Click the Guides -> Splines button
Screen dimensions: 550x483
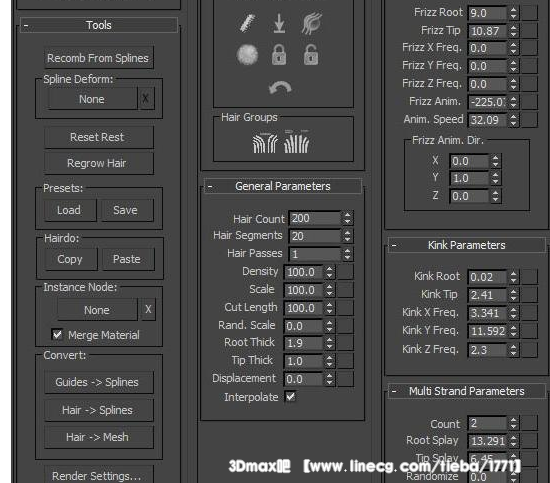[x=99, y=382]
